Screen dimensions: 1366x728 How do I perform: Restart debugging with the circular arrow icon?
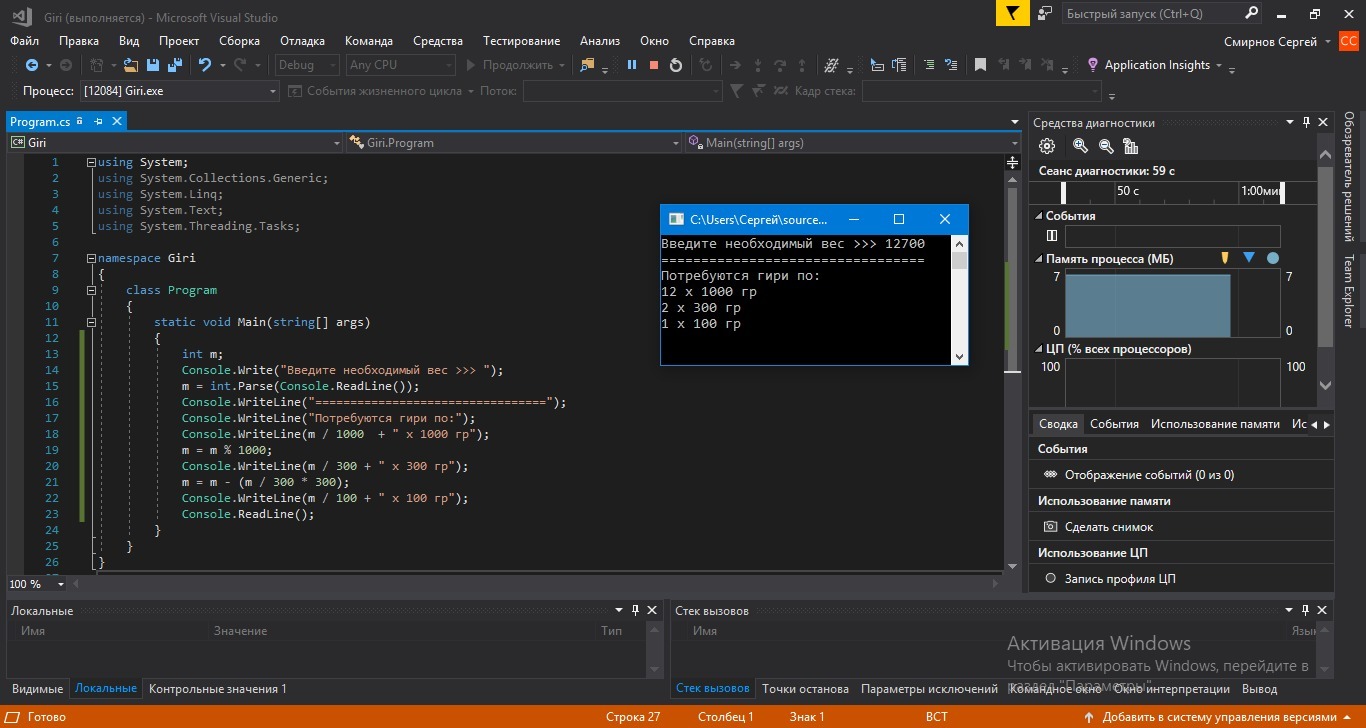(x=676, y=65)
